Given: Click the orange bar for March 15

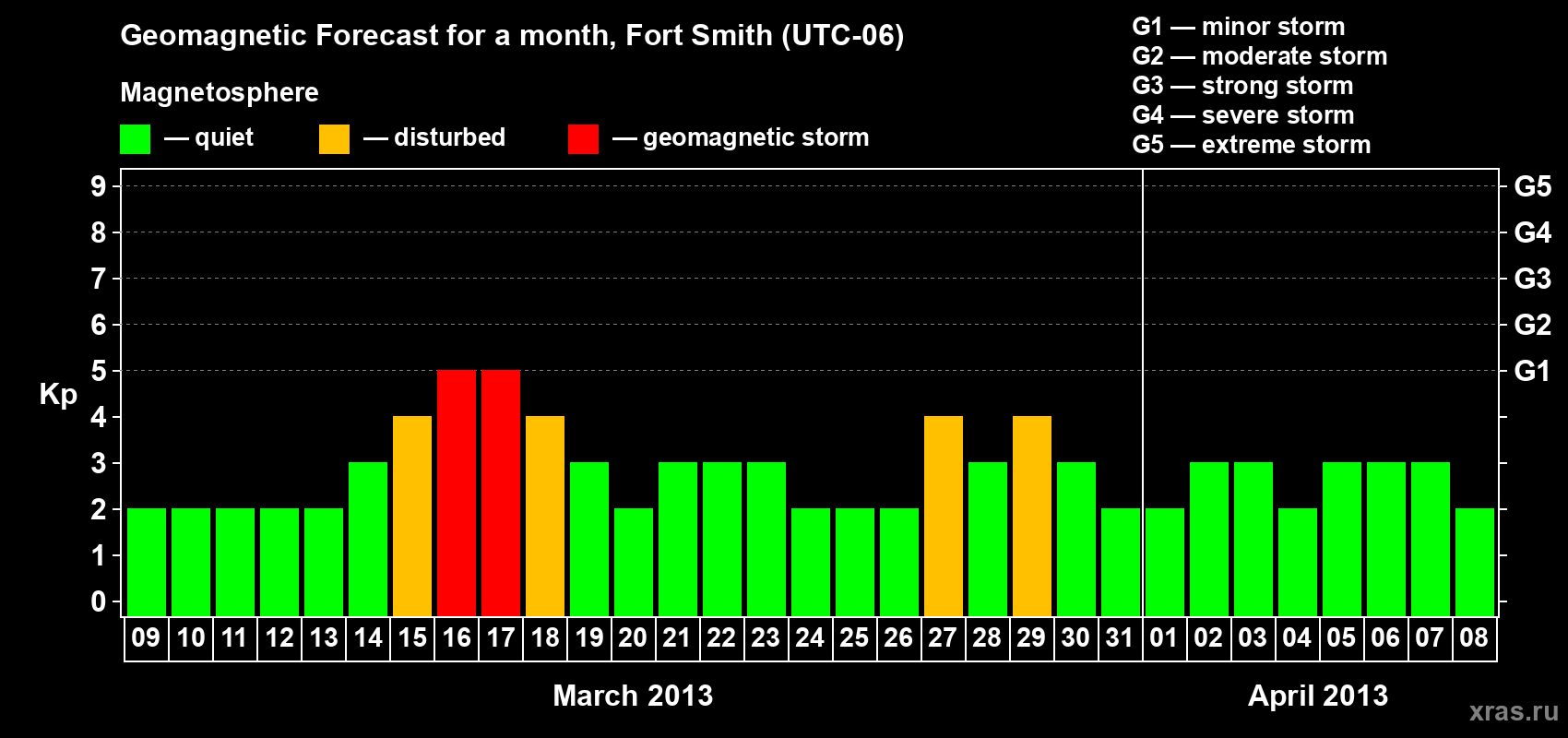Looking at the screenshot, I should pyautogui.click(x=412, y=517).
